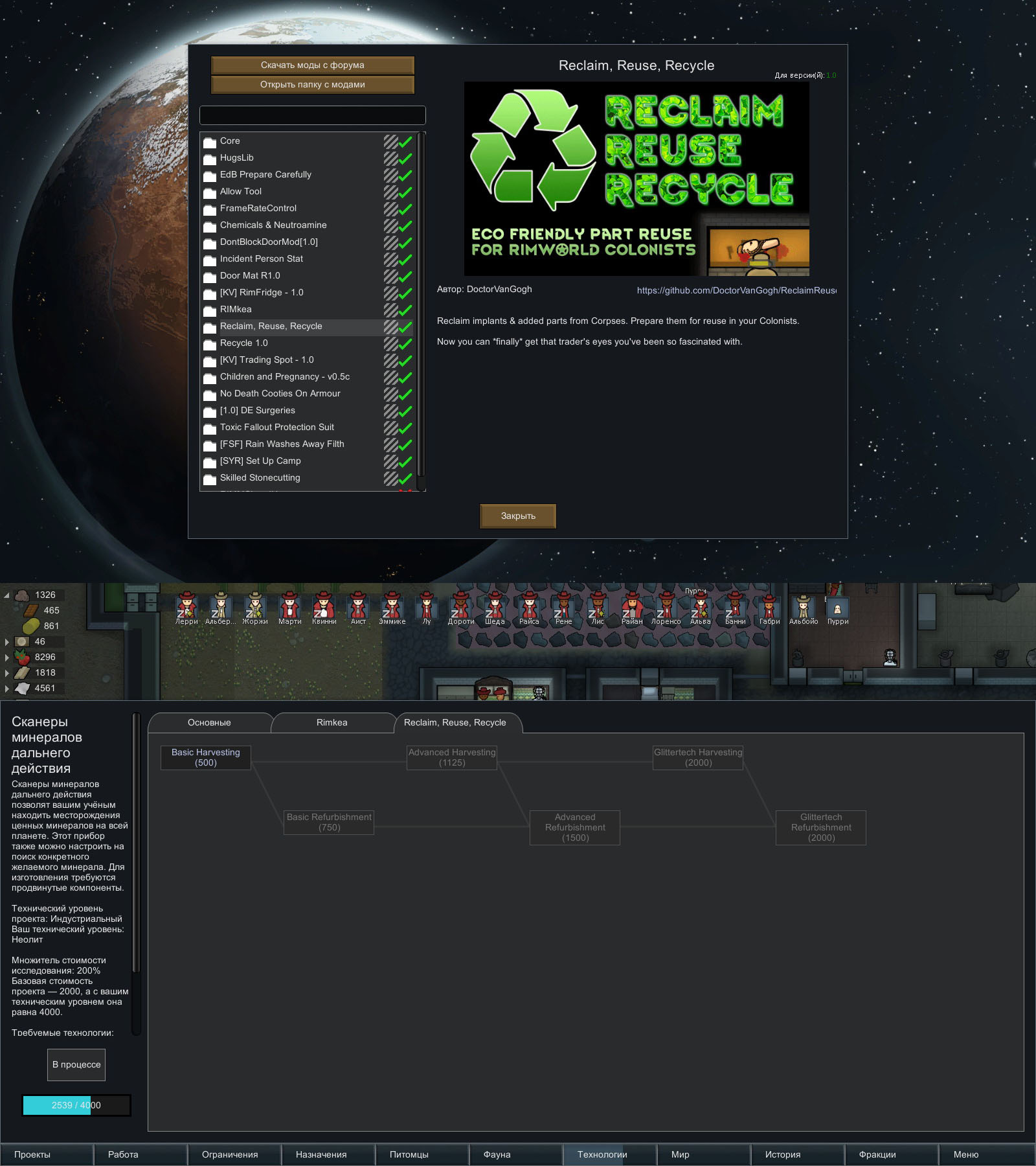Uncheck the Skilled Stonecutting mod
The height and width of the screenshot is (1166, 1036).
tap(406, 478)
